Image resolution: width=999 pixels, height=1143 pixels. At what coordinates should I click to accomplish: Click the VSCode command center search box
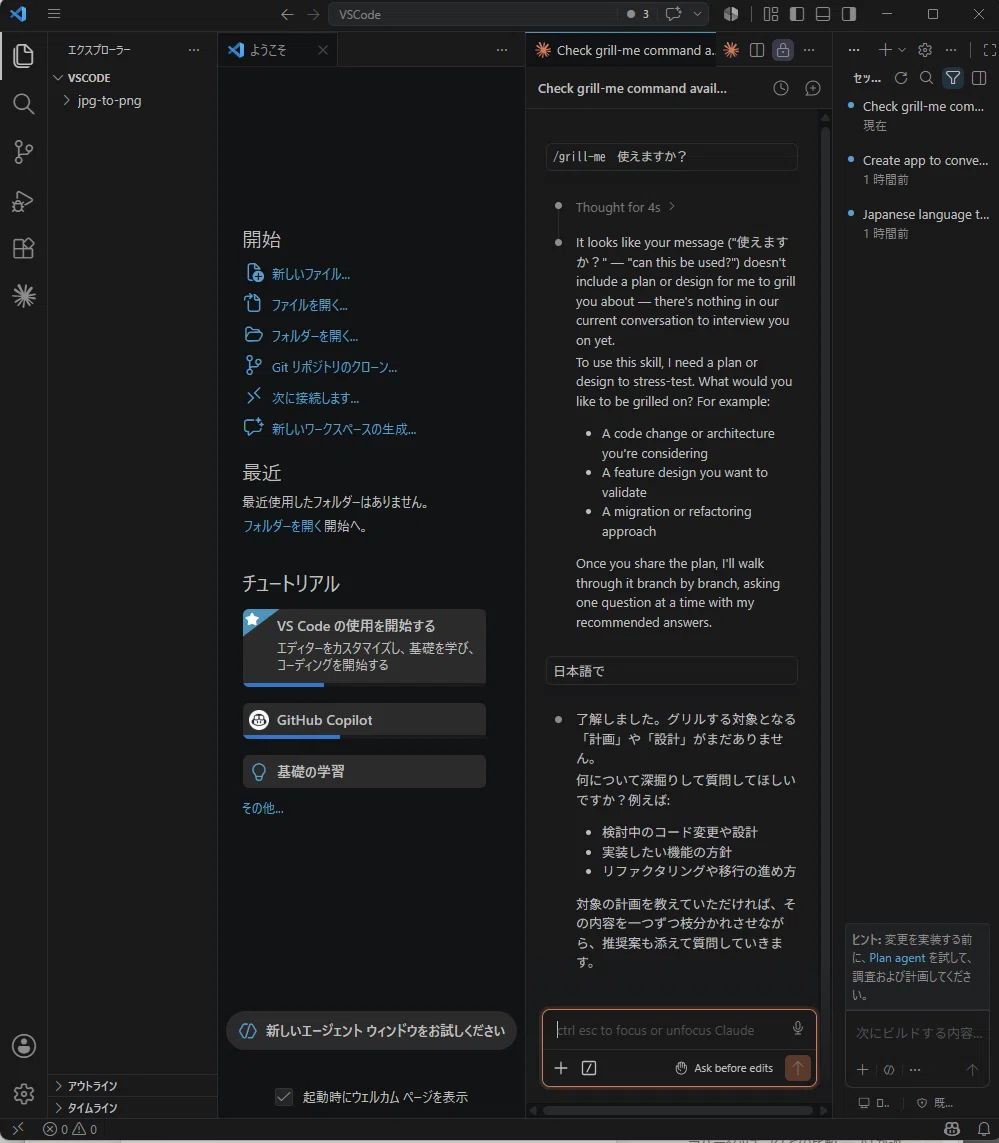(x=474, y=14)
